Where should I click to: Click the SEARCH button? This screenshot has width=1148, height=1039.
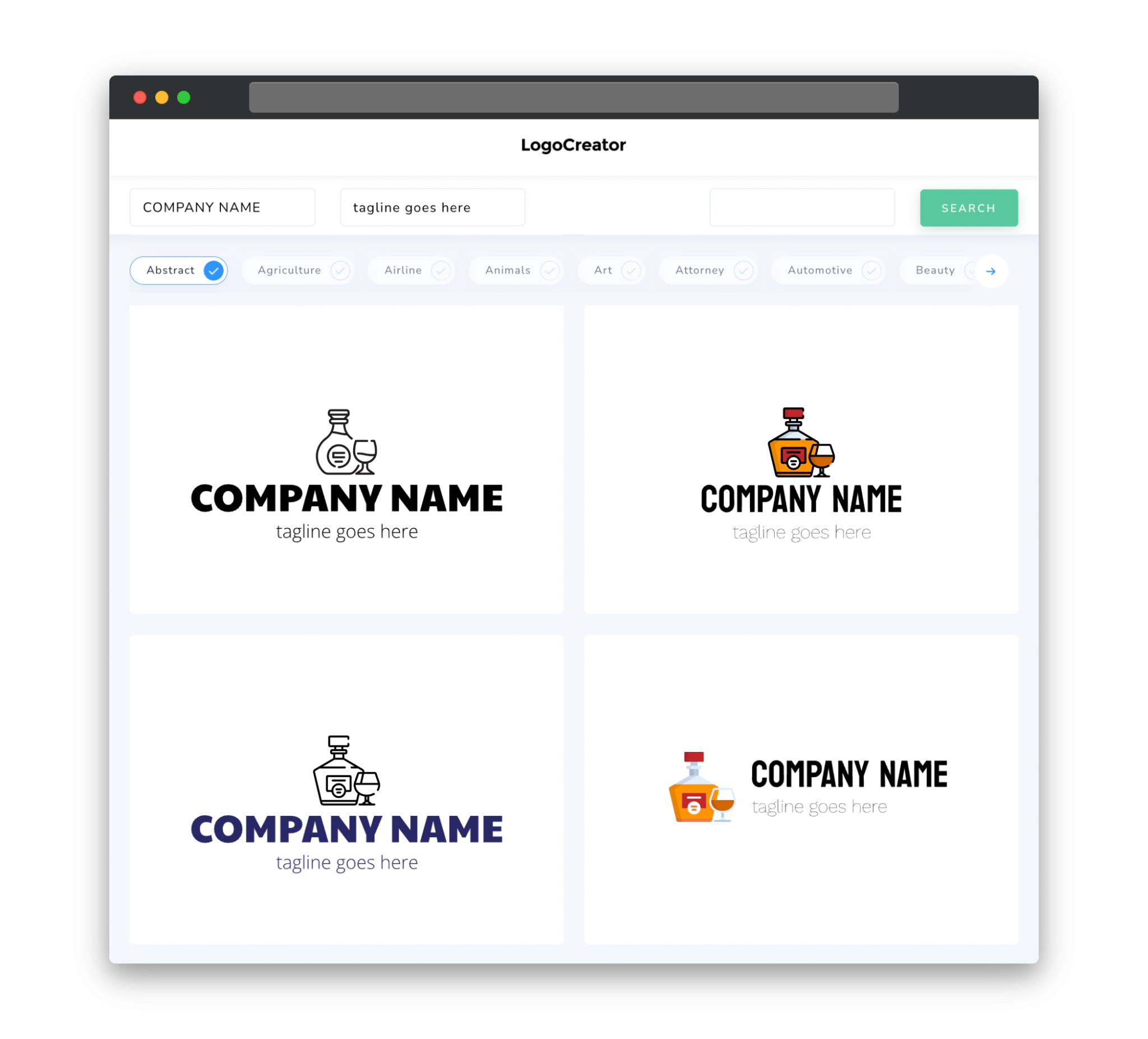coord(967,208)
